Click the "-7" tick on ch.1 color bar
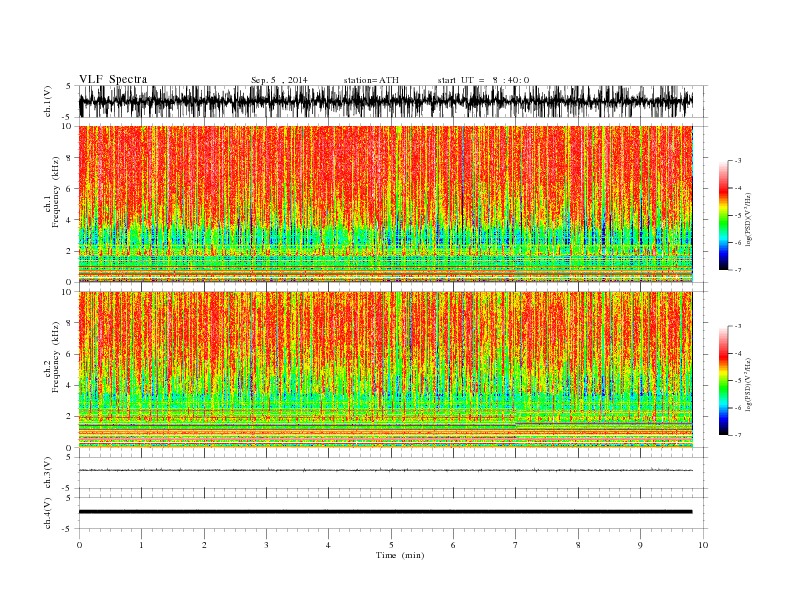The height and width of the screenshot is (612, 792). pyautogui.click(x=737, y=270)
